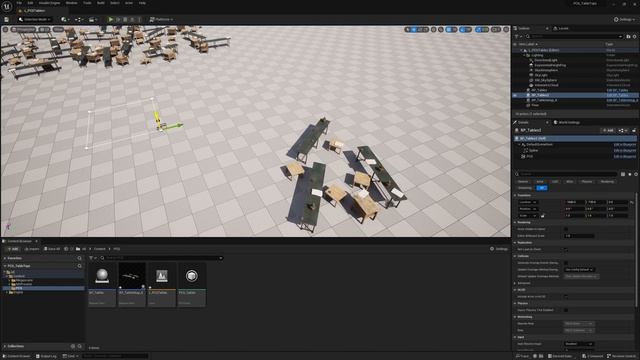Collapse the Lighting folder in Outliner
The width and height of the screenshot is (640, 360).
click(x=525, y=55)
